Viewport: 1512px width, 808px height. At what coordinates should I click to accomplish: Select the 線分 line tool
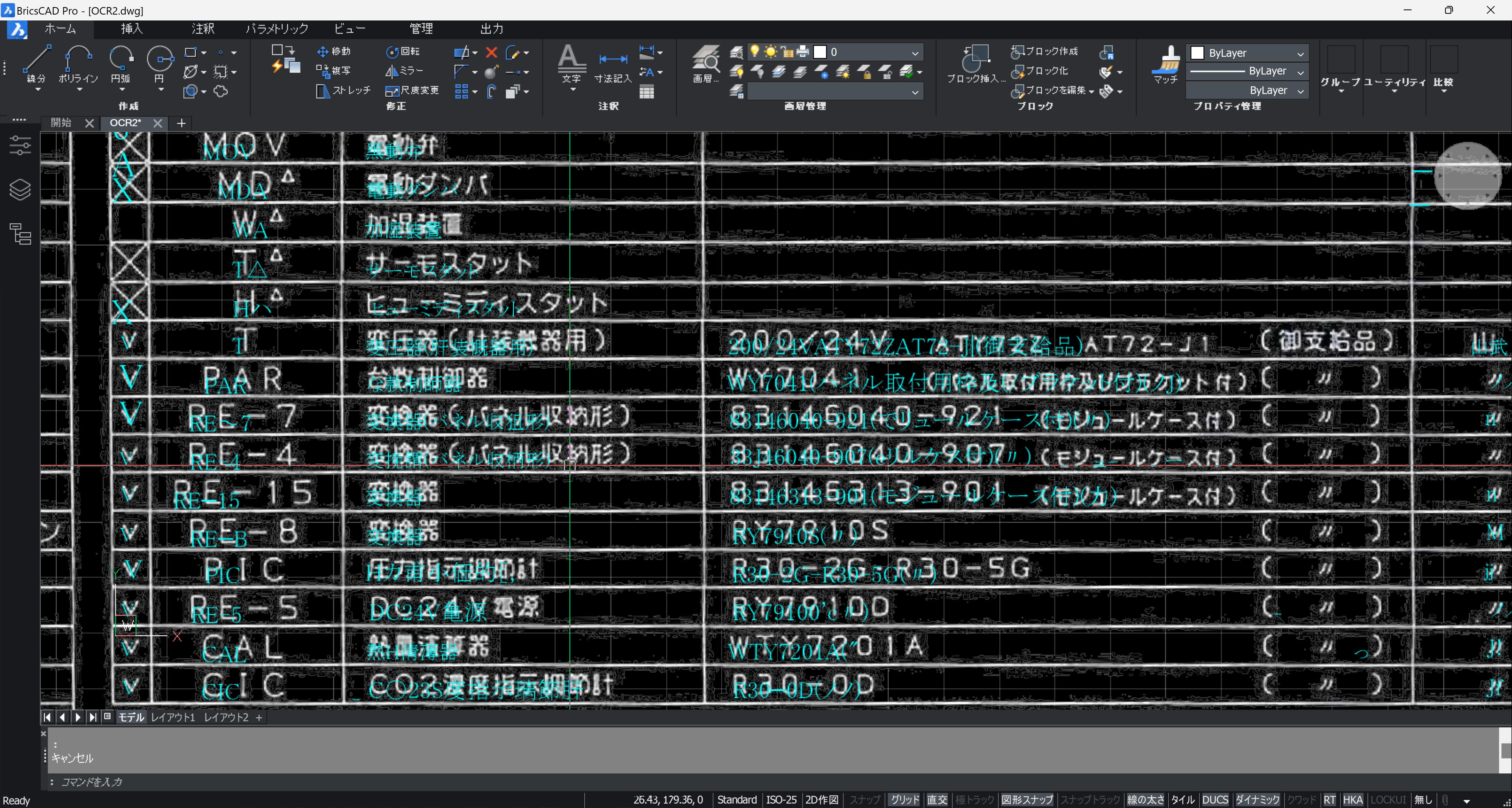click(x=36, y=63)
